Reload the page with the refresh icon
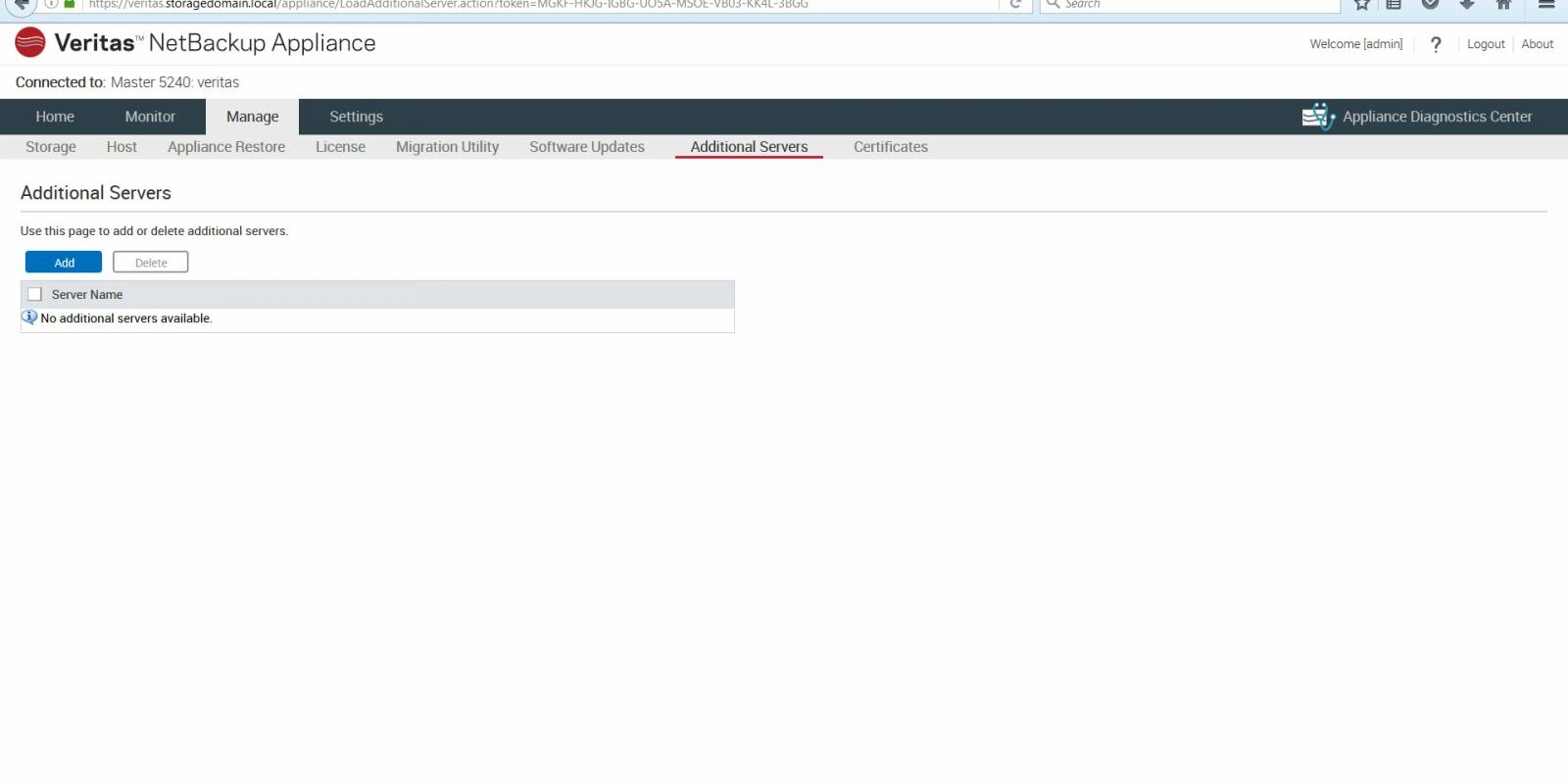1568x784 pixels. [1016, 4]
